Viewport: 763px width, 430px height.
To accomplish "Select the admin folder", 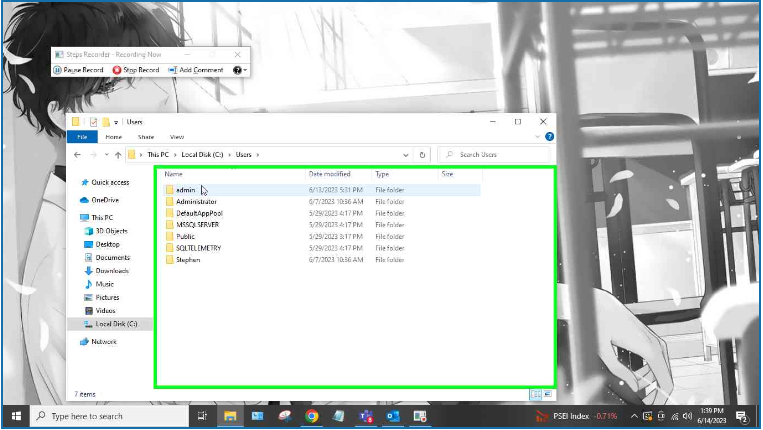I will pyautogui.click(x=185, y=190).
